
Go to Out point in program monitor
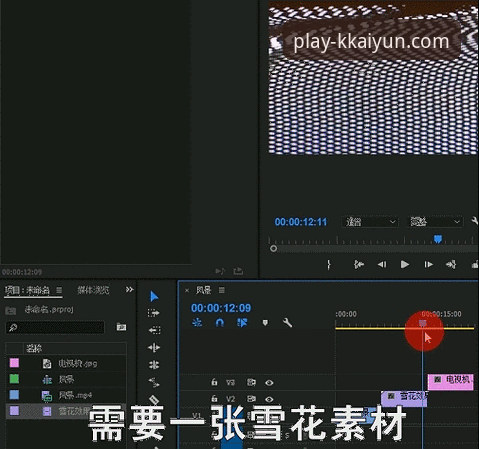click(451, 264)
